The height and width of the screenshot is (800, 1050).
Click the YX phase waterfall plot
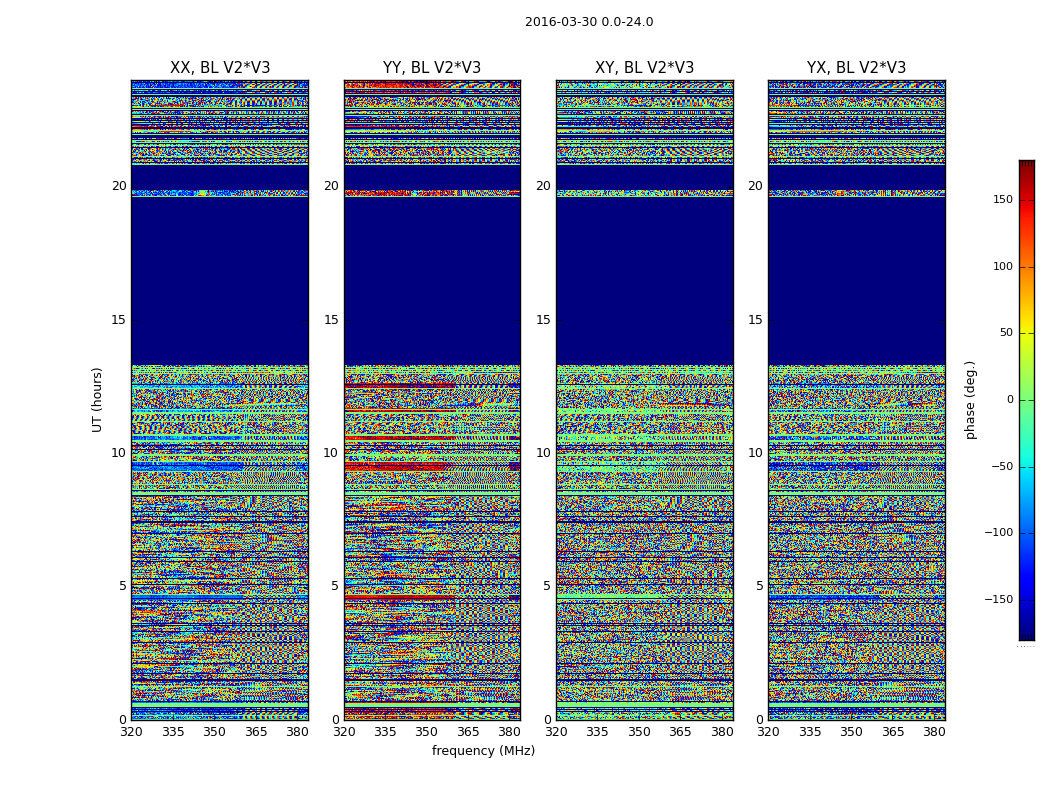(857, 400)
